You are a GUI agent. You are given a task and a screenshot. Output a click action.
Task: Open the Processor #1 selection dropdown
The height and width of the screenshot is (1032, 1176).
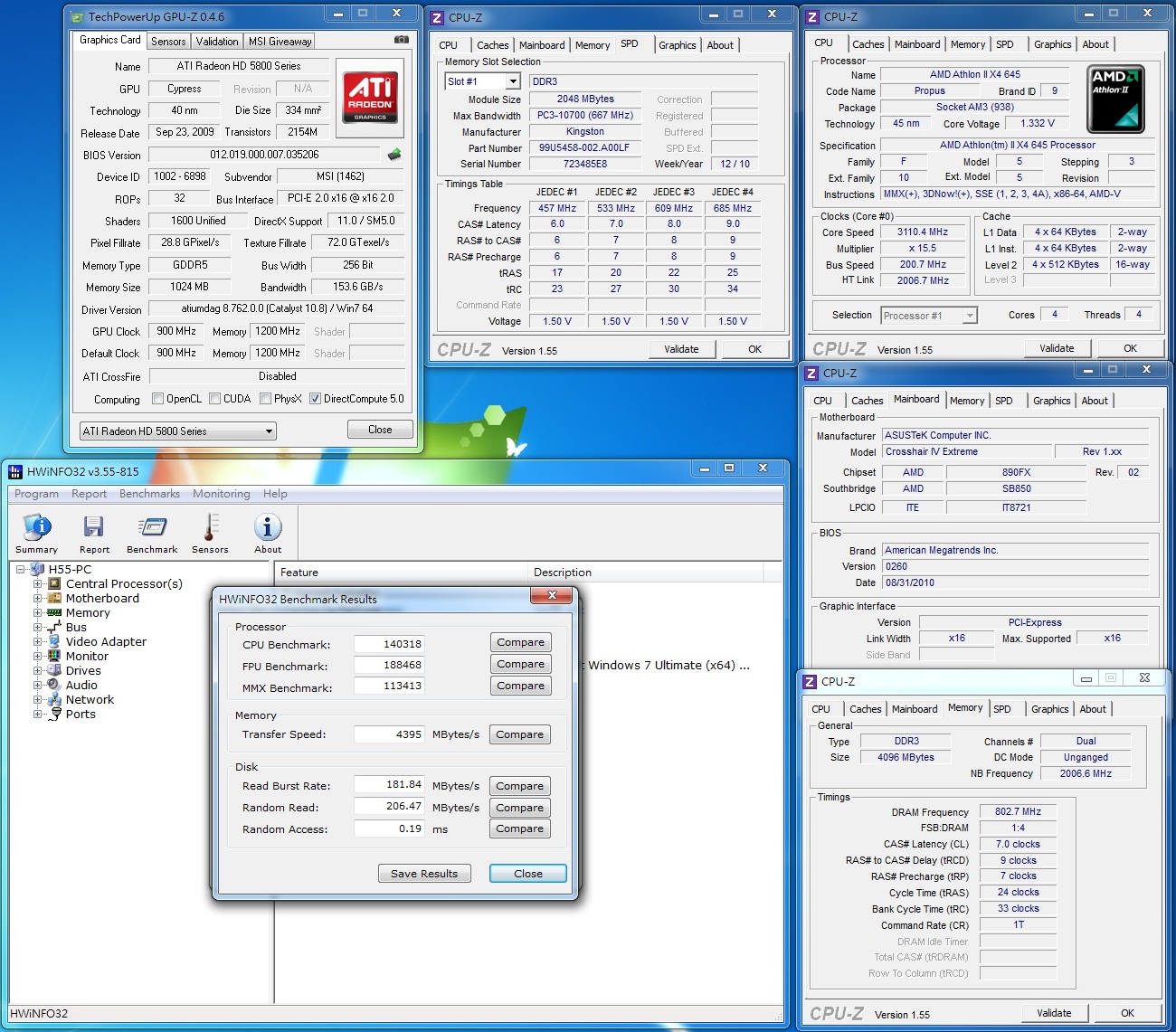coord(929,316)
